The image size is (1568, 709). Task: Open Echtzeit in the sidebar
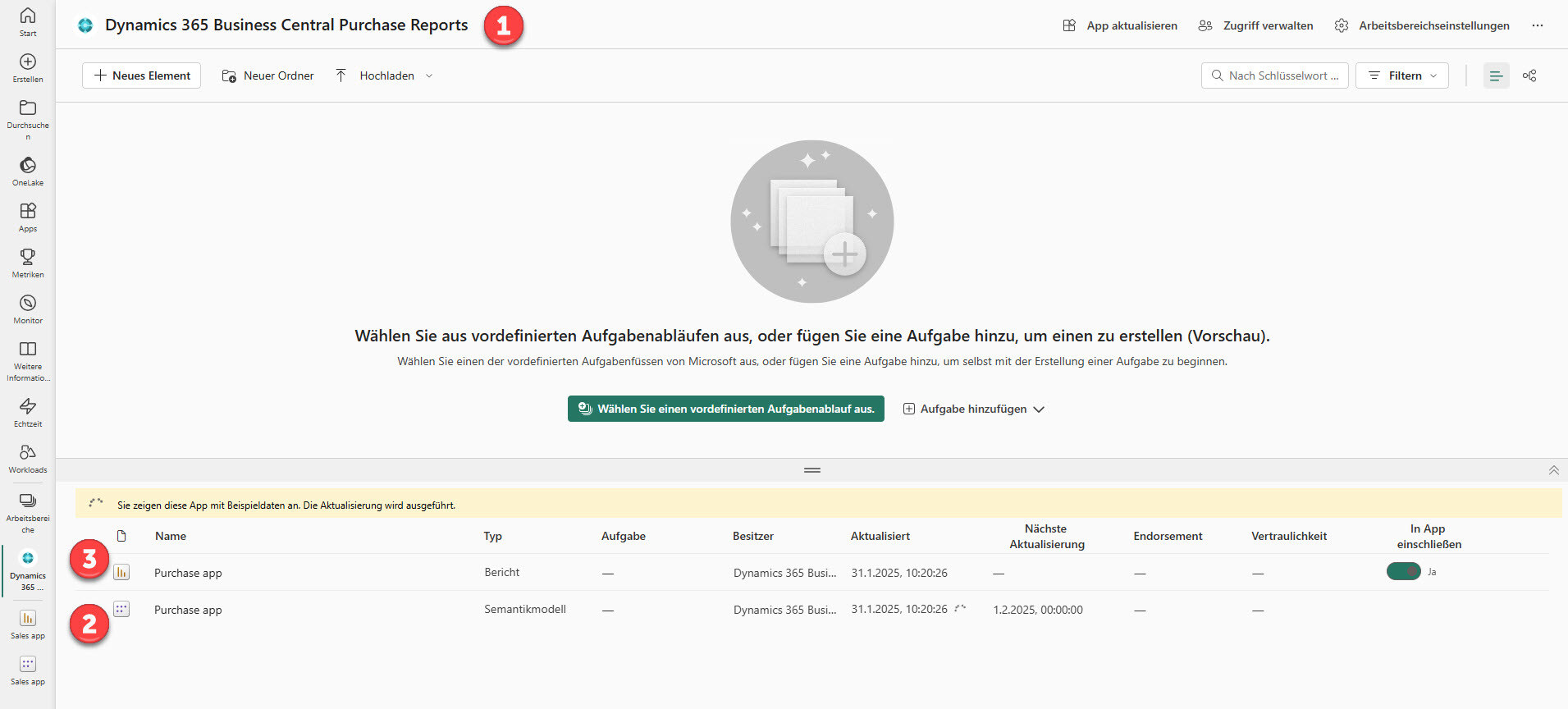[28, 412]
